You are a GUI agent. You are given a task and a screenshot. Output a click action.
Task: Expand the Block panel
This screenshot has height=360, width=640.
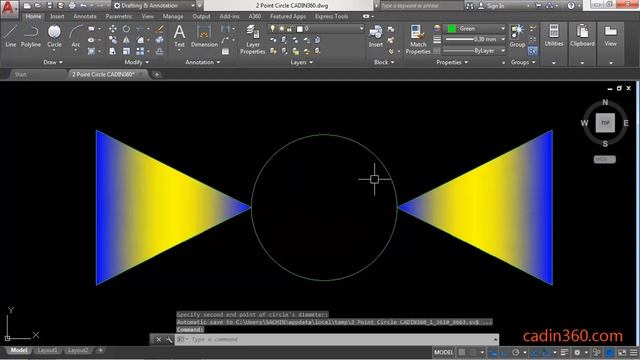[384, 62]
